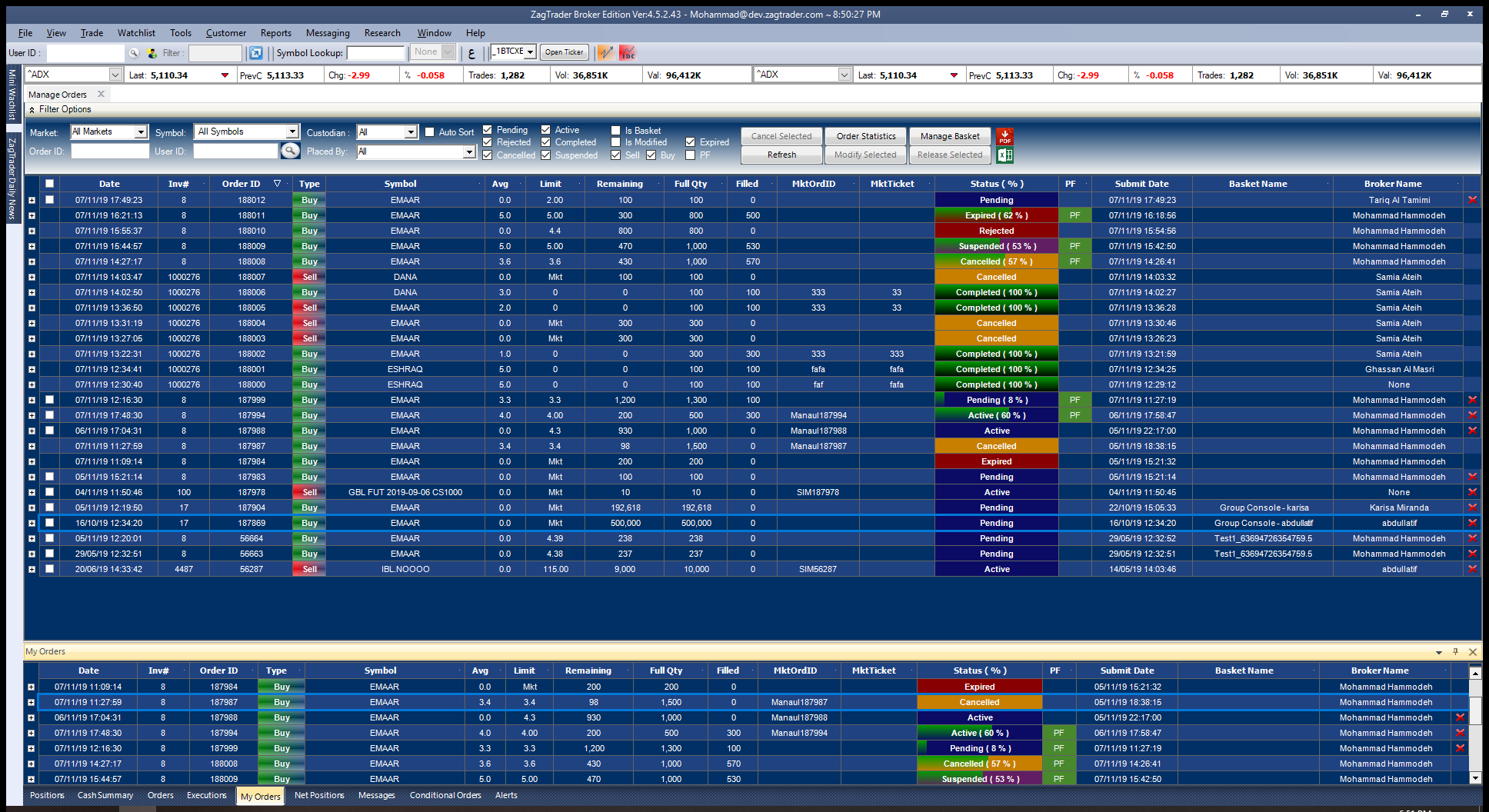Open the orange chart icon in toolbar

click(x=606, y=52)
